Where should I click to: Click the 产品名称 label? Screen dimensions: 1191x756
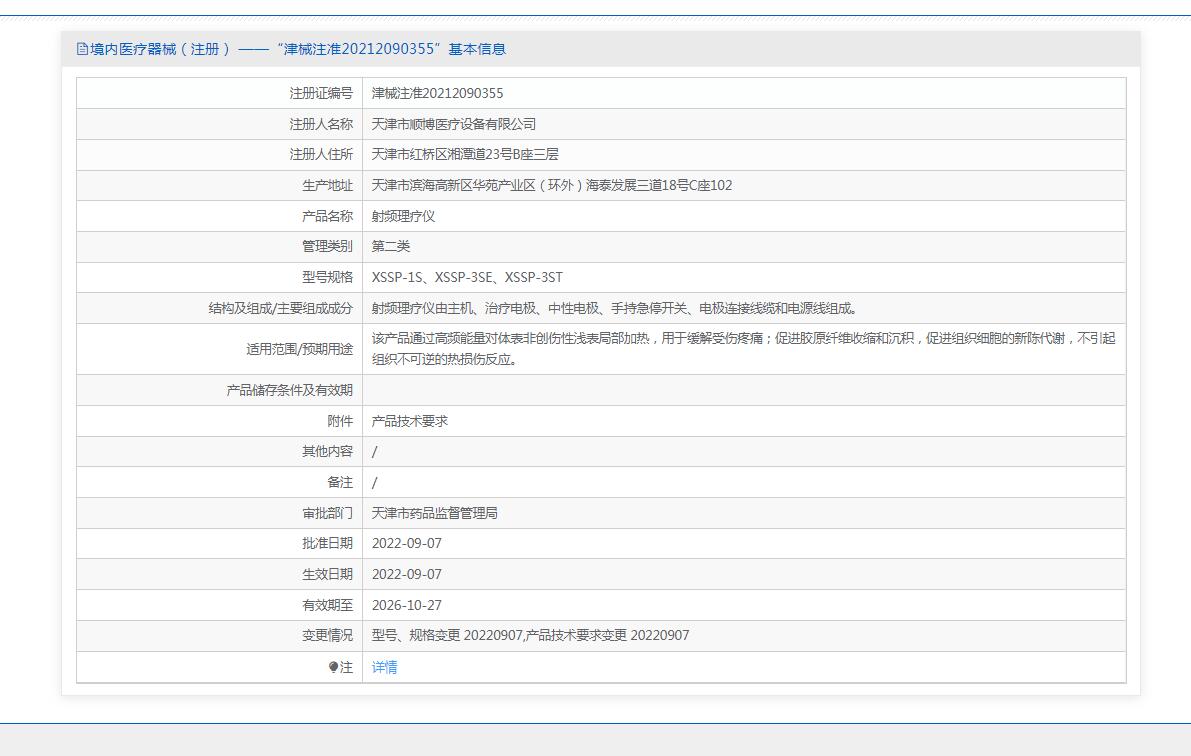(327, 217)
